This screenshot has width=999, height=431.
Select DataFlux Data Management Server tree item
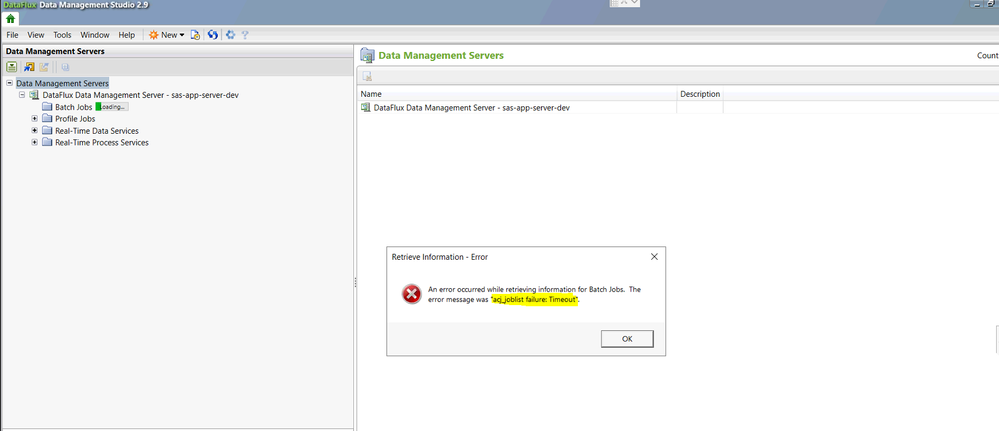141,95
